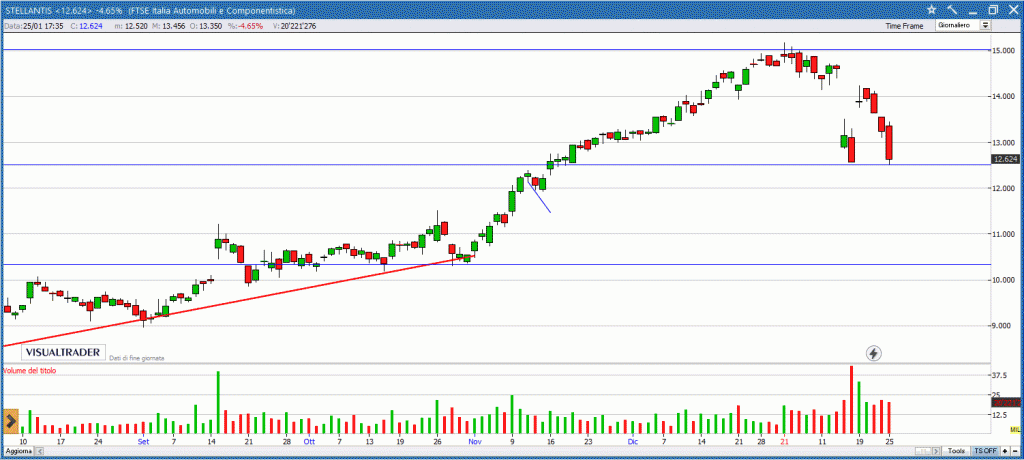Open the Time Frame Giornaliero dropdown
This screenshot has height=460, width=1024.
(963, 25)
